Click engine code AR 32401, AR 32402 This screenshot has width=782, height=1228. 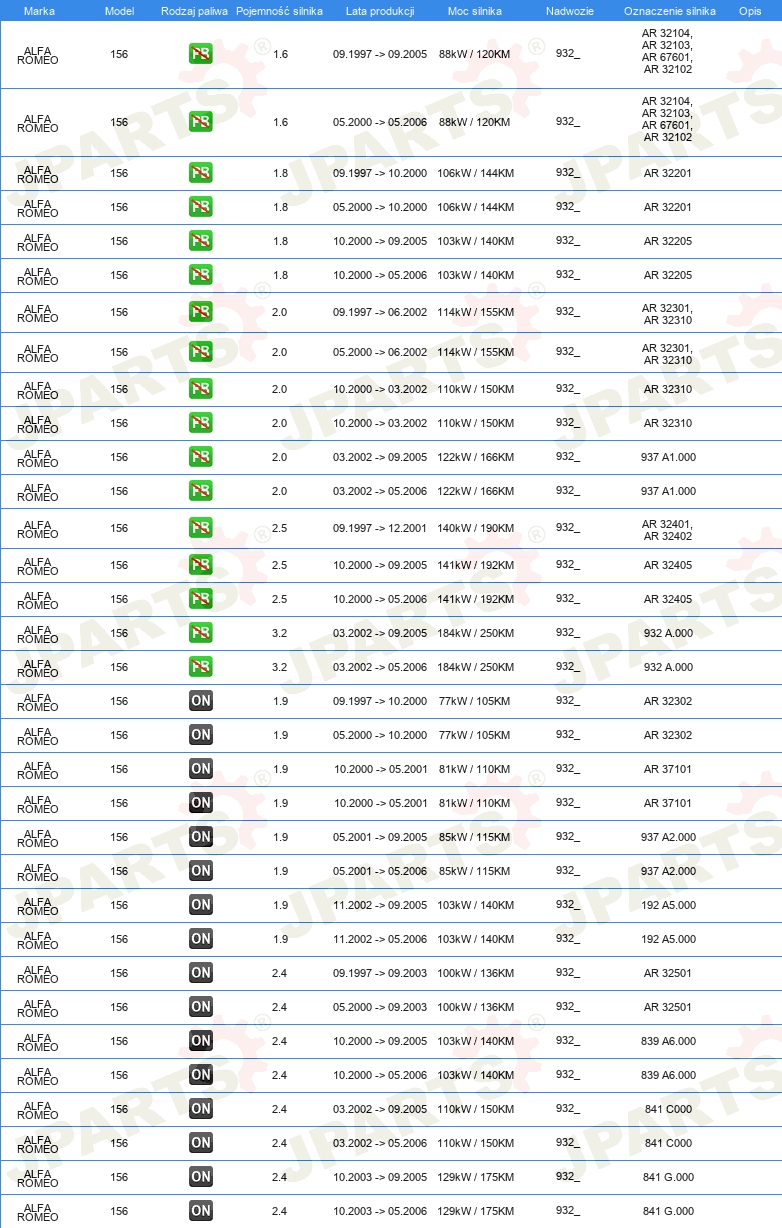pos(668,530)
